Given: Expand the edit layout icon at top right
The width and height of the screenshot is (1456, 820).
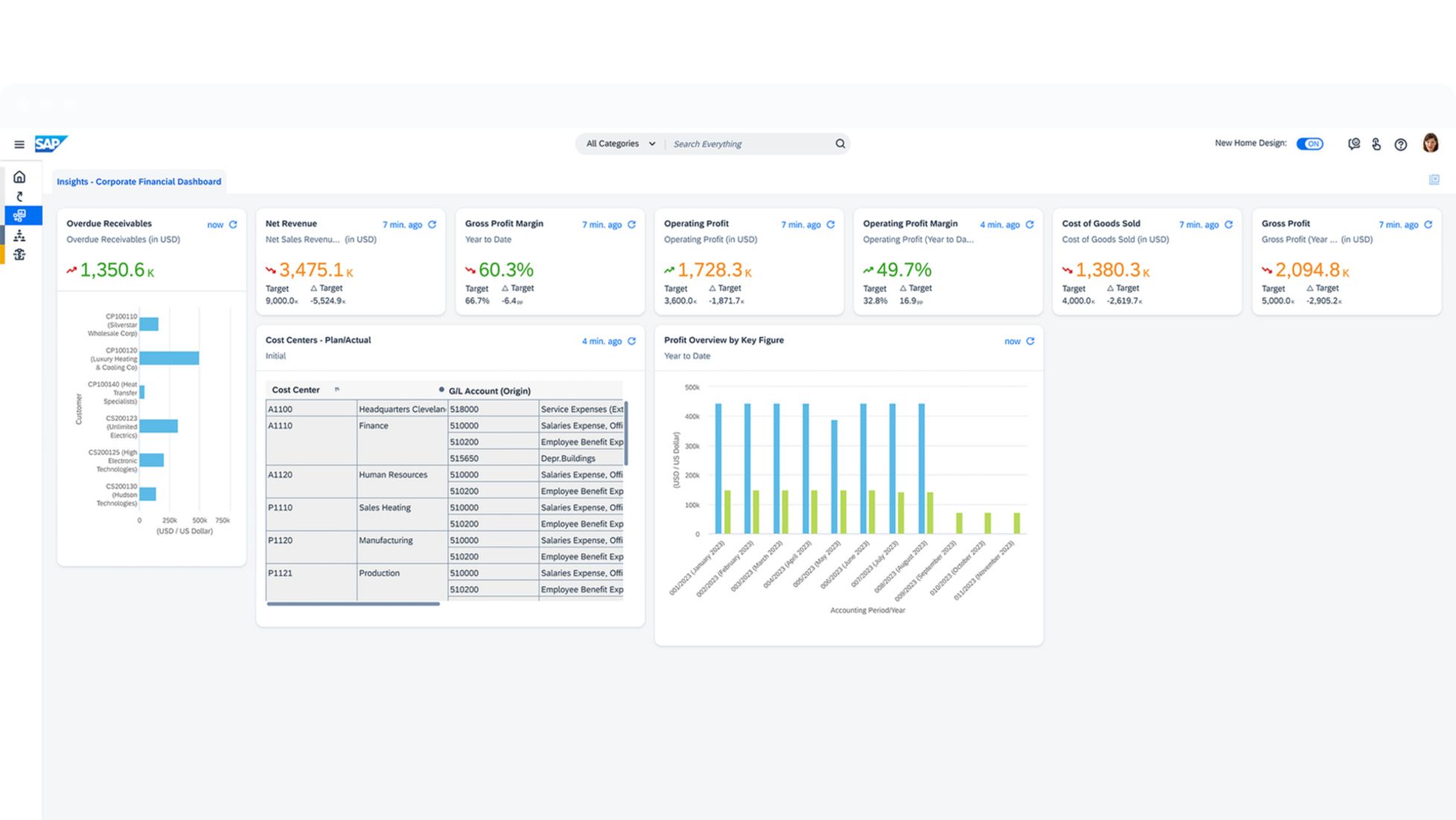Looking at the screenshot, I should [1434, 180].
